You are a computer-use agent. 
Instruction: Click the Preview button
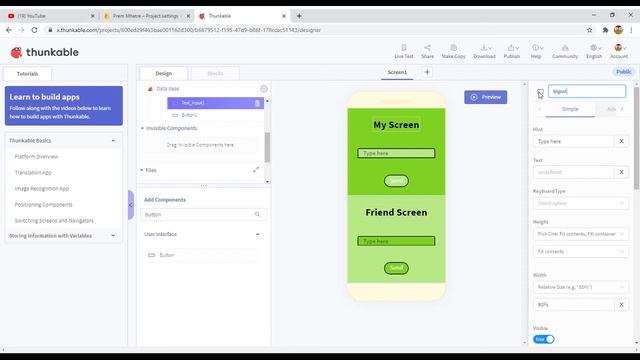pyautogui.click(x=486, y=97)
